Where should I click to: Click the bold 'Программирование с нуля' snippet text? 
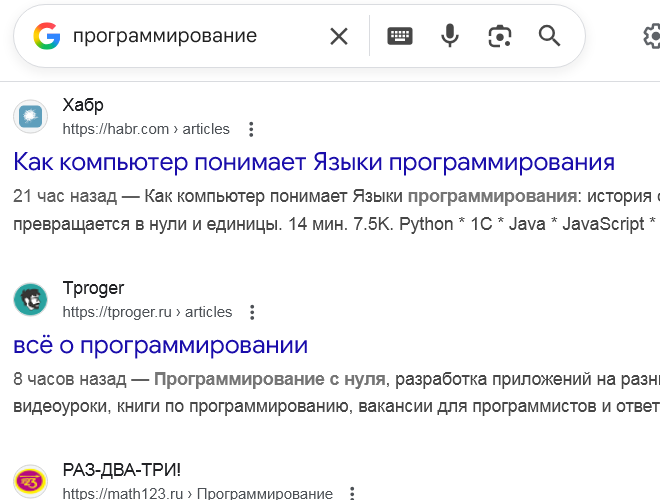[269, 379]
